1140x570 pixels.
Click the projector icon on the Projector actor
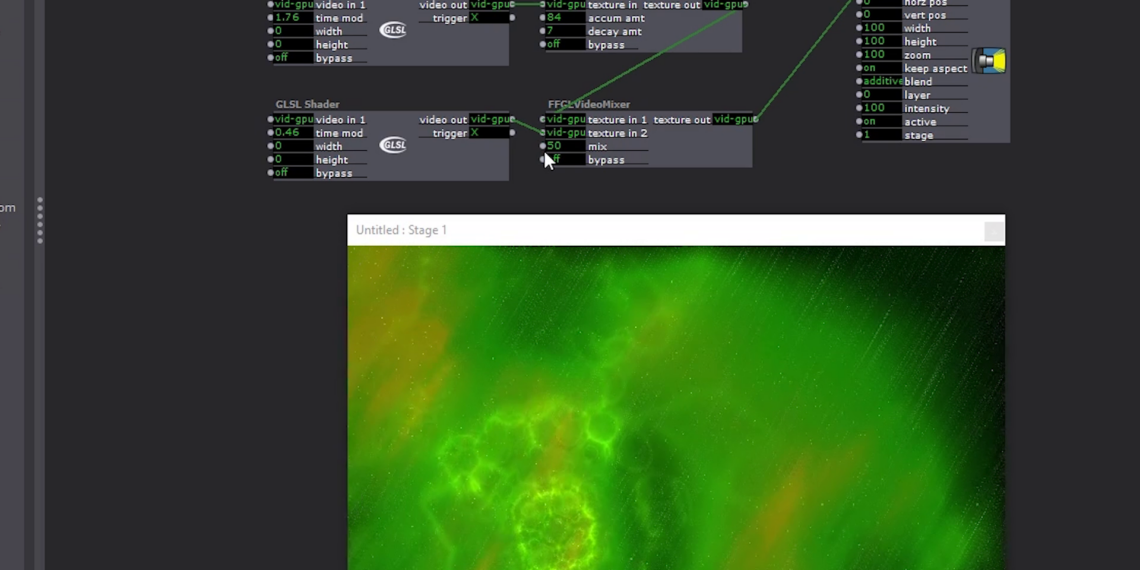[990, 61]
